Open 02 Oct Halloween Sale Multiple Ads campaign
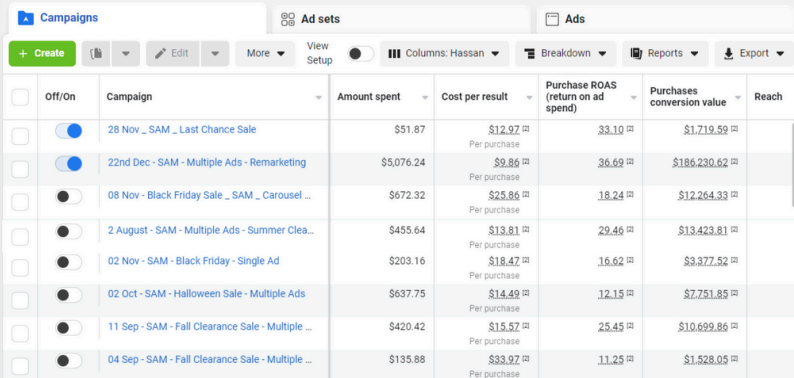Image resolution: width=794 pixels, height=378 pixels. coord(207,294)
